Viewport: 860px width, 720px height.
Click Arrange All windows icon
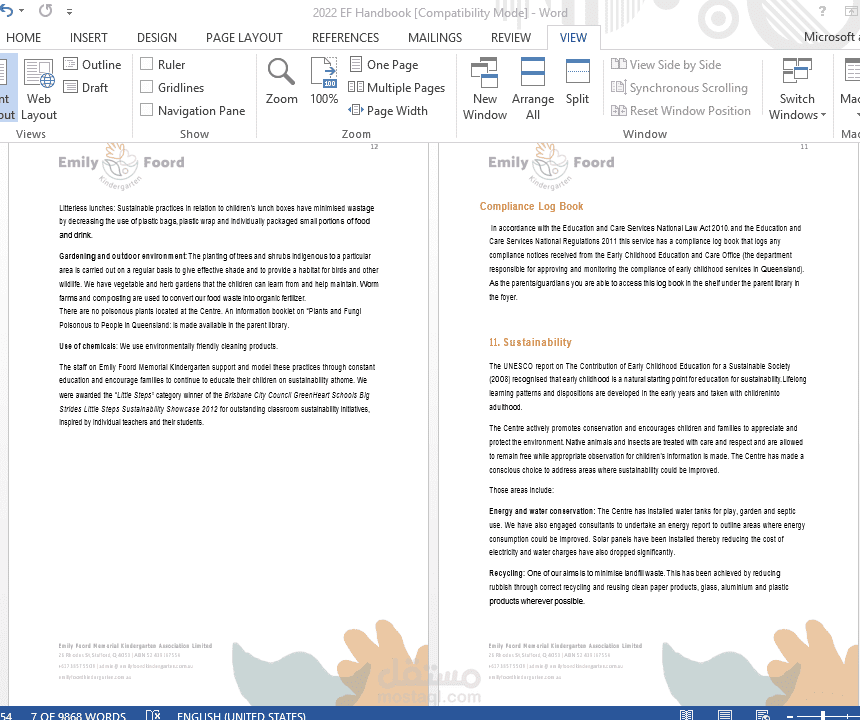533,89
